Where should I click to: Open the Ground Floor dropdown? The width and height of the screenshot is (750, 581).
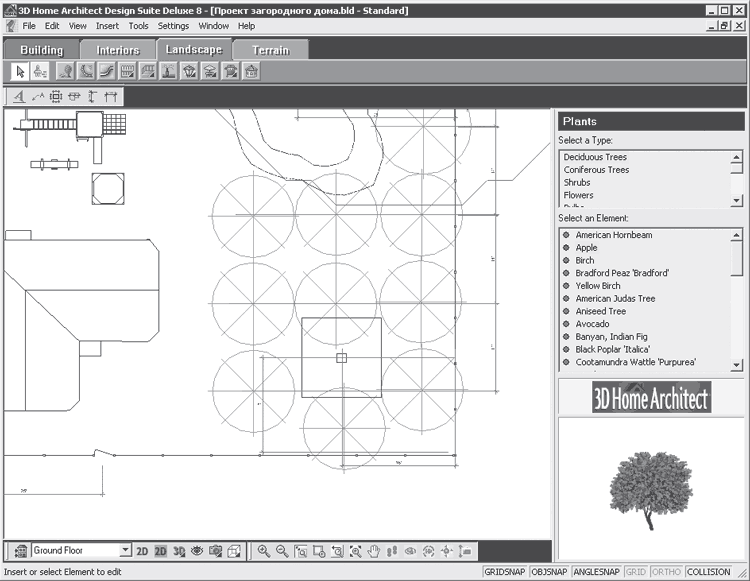[125, 550]
